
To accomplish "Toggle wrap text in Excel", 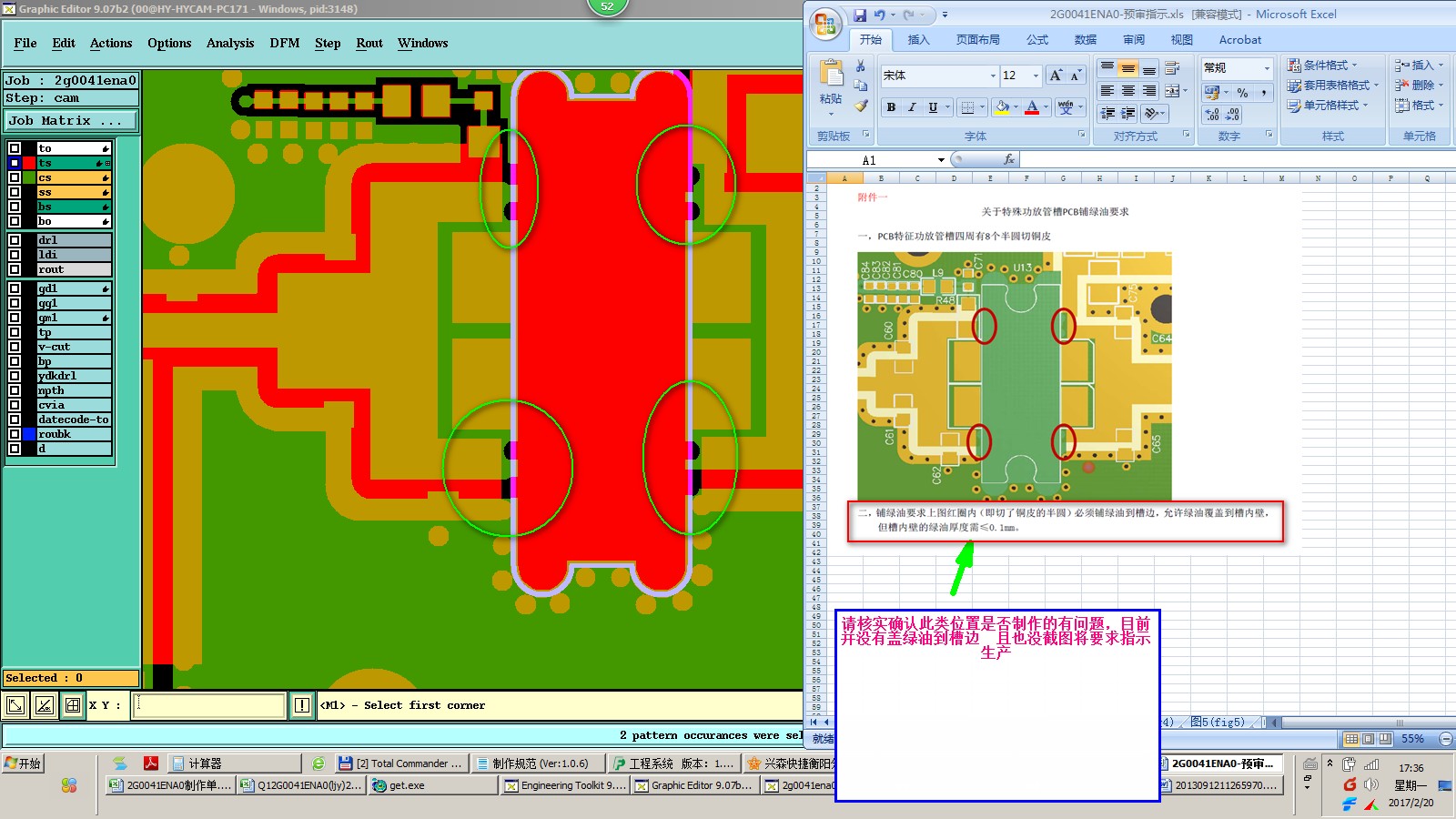I will click(1172, 68).
